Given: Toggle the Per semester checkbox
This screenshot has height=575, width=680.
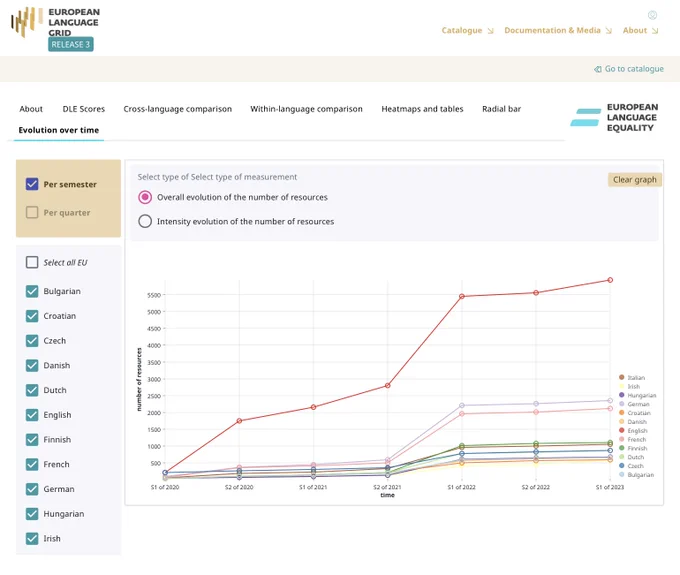Looking at the screenshot, I should click(32, 184).
